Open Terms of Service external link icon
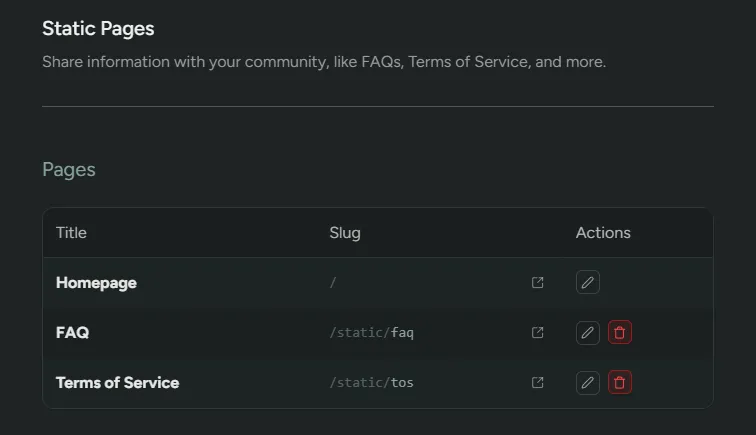 [x=538, y=382]
